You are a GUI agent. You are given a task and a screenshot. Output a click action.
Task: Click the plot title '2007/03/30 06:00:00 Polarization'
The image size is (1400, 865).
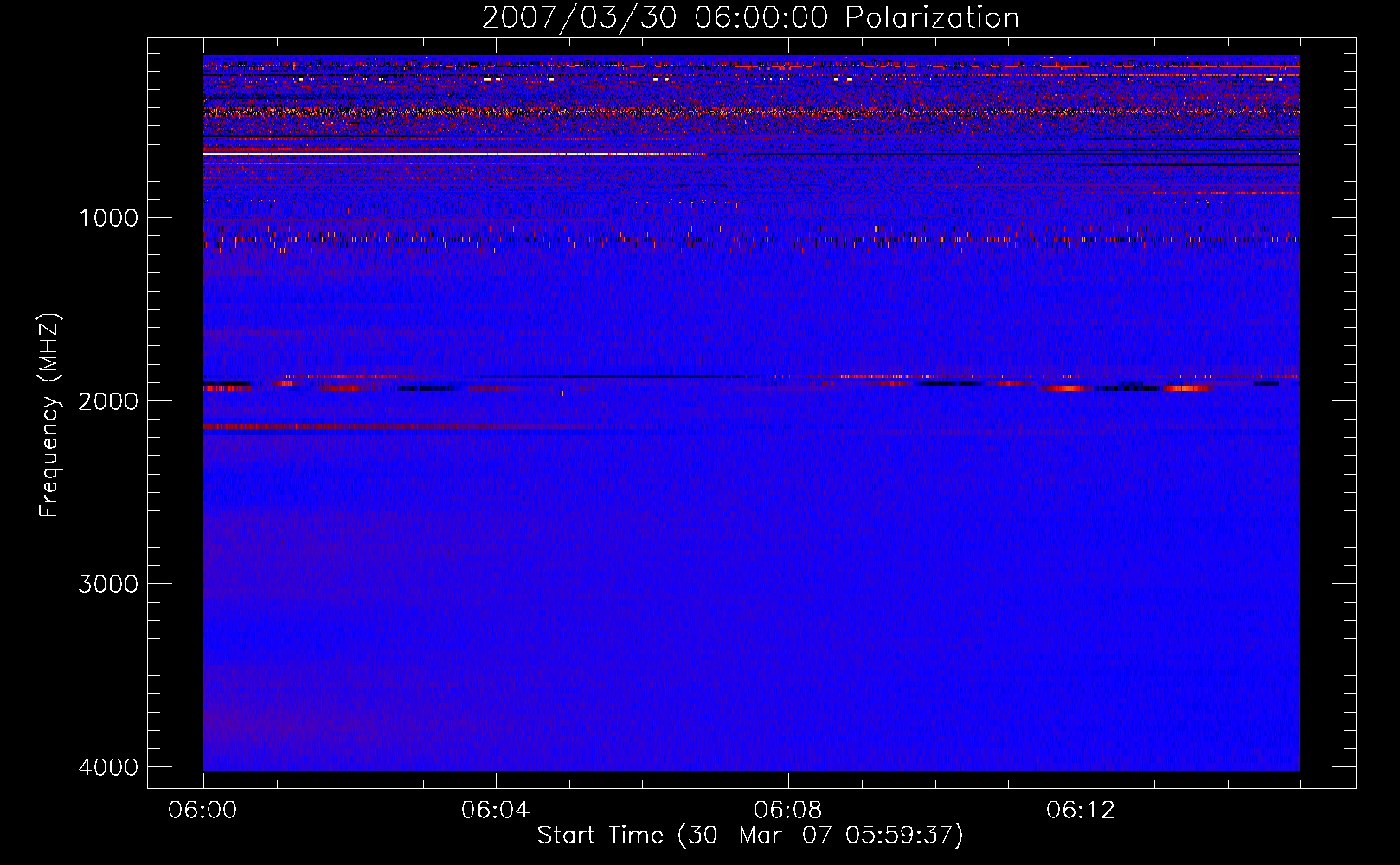pyautogui.click(x=750, y=18)
